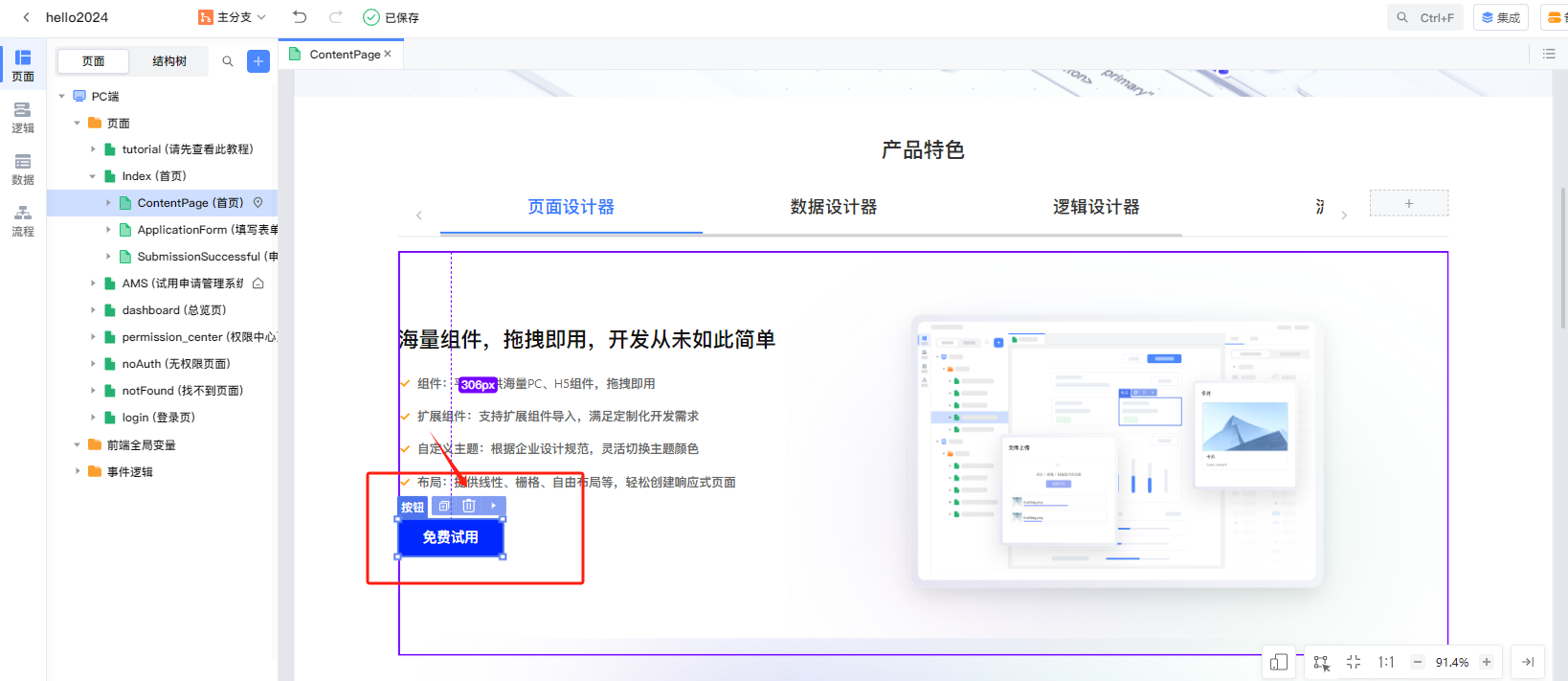The width and height of the screenshot is (1568, 681).
Task: Click the 已保存 saved status indicator
Action: click(392, 17)
